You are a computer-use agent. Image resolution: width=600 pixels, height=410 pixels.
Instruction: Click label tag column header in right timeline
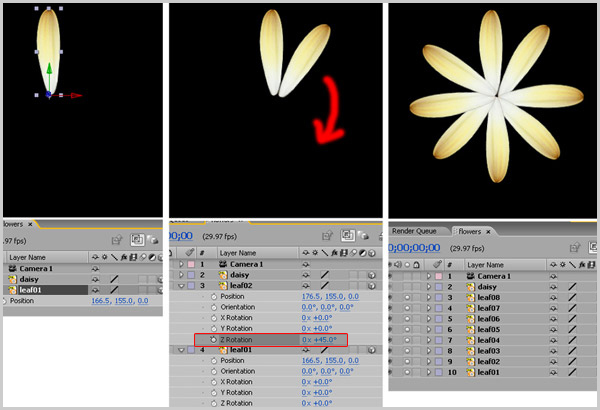(438, 264)
